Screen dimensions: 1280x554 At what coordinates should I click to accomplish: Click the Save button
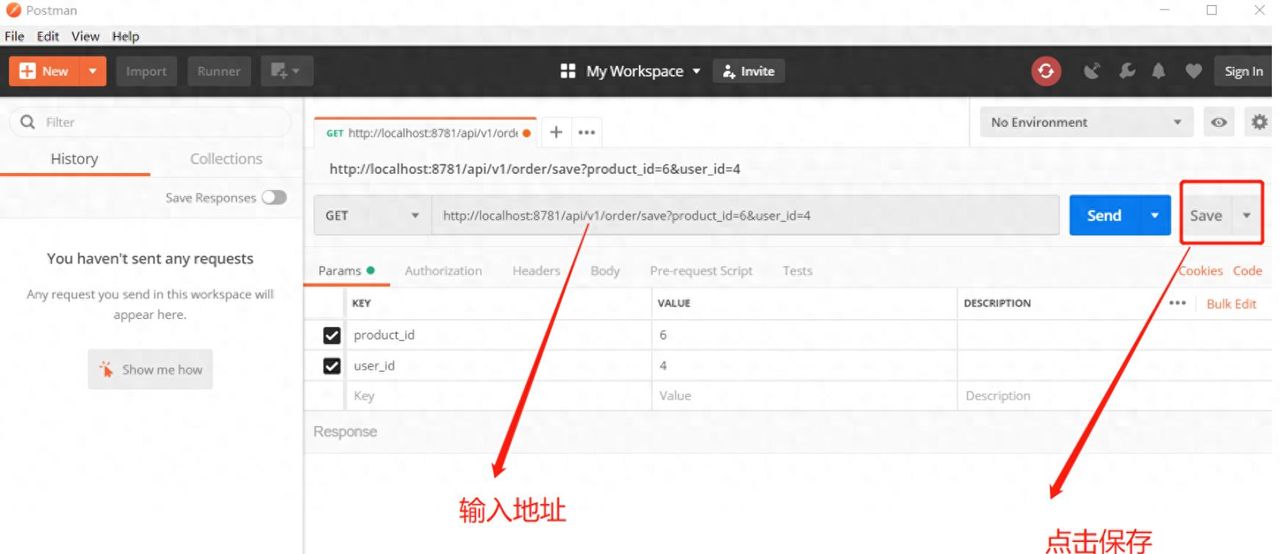coord(1206,215)
